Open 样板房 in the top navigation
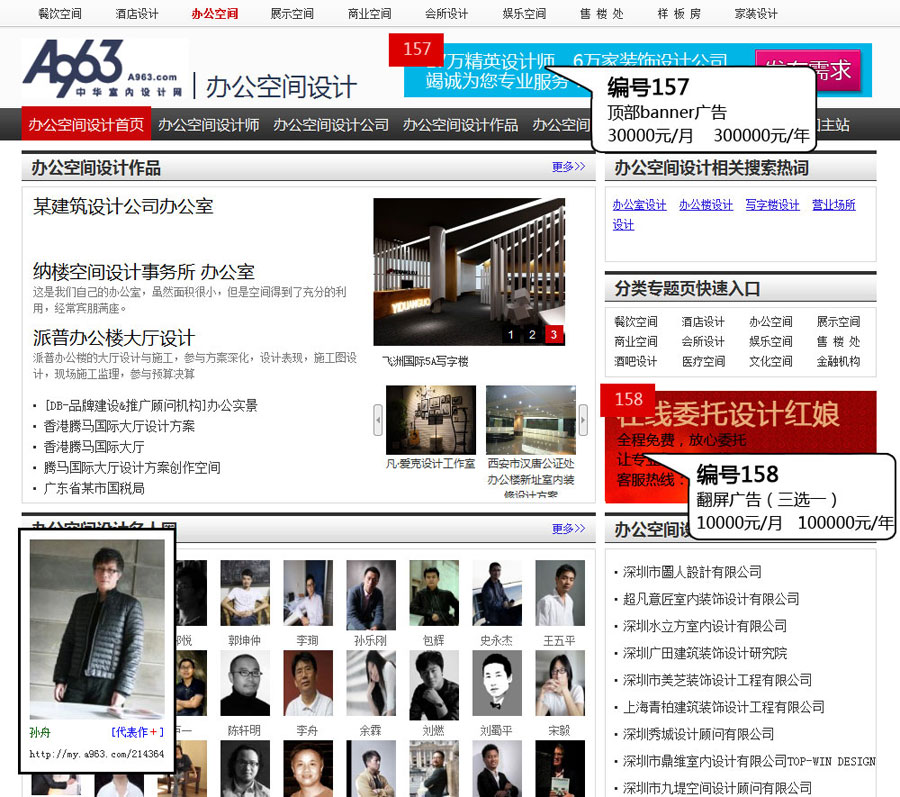Image resolution: width=900 pixels, height=797 pixels. (x=679, y=14)
